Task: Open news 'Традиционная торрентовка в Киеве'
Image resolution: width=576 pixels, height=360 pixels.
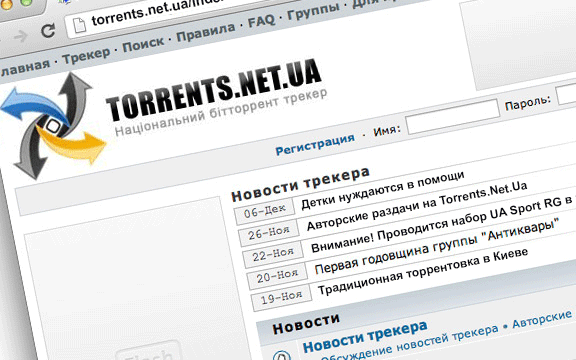Action: pyautogui.click(x=422, y=271)
